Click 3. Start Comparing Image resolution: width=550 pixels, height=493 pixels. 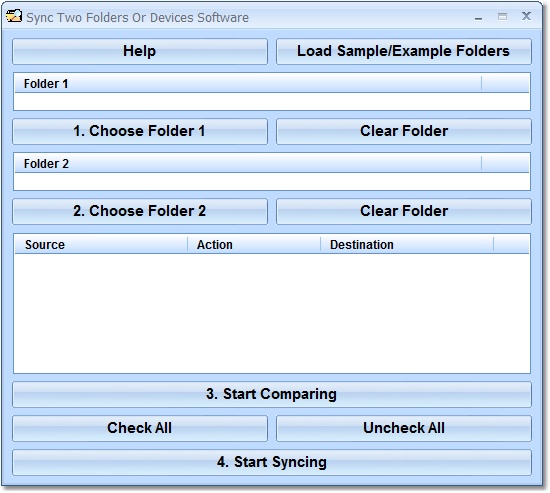pos(272,394)
